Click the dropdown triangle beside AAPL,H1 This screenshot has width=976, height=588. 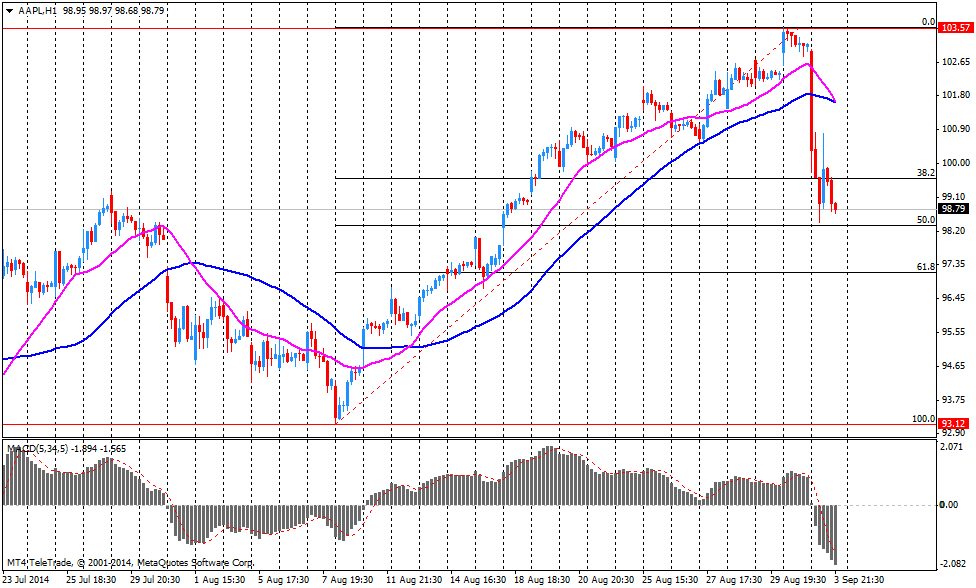pos(9,10)
